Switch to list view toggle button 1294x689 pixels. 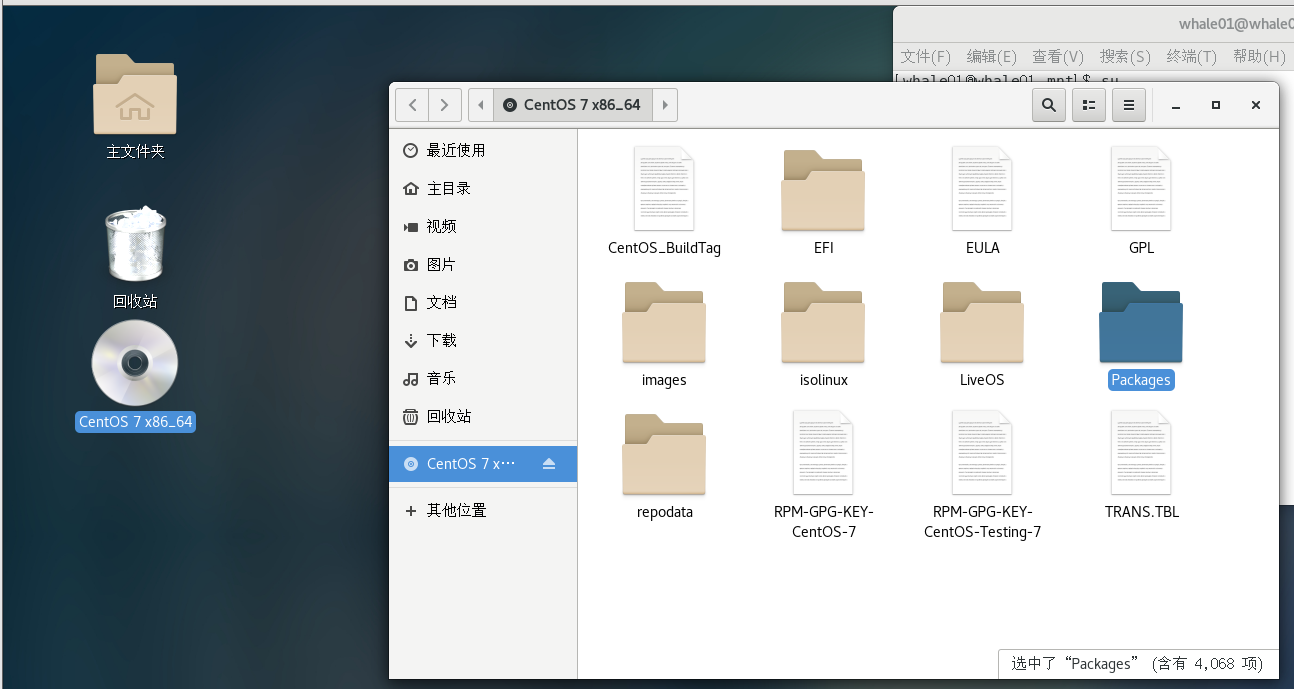click(x=1089, y=105)
